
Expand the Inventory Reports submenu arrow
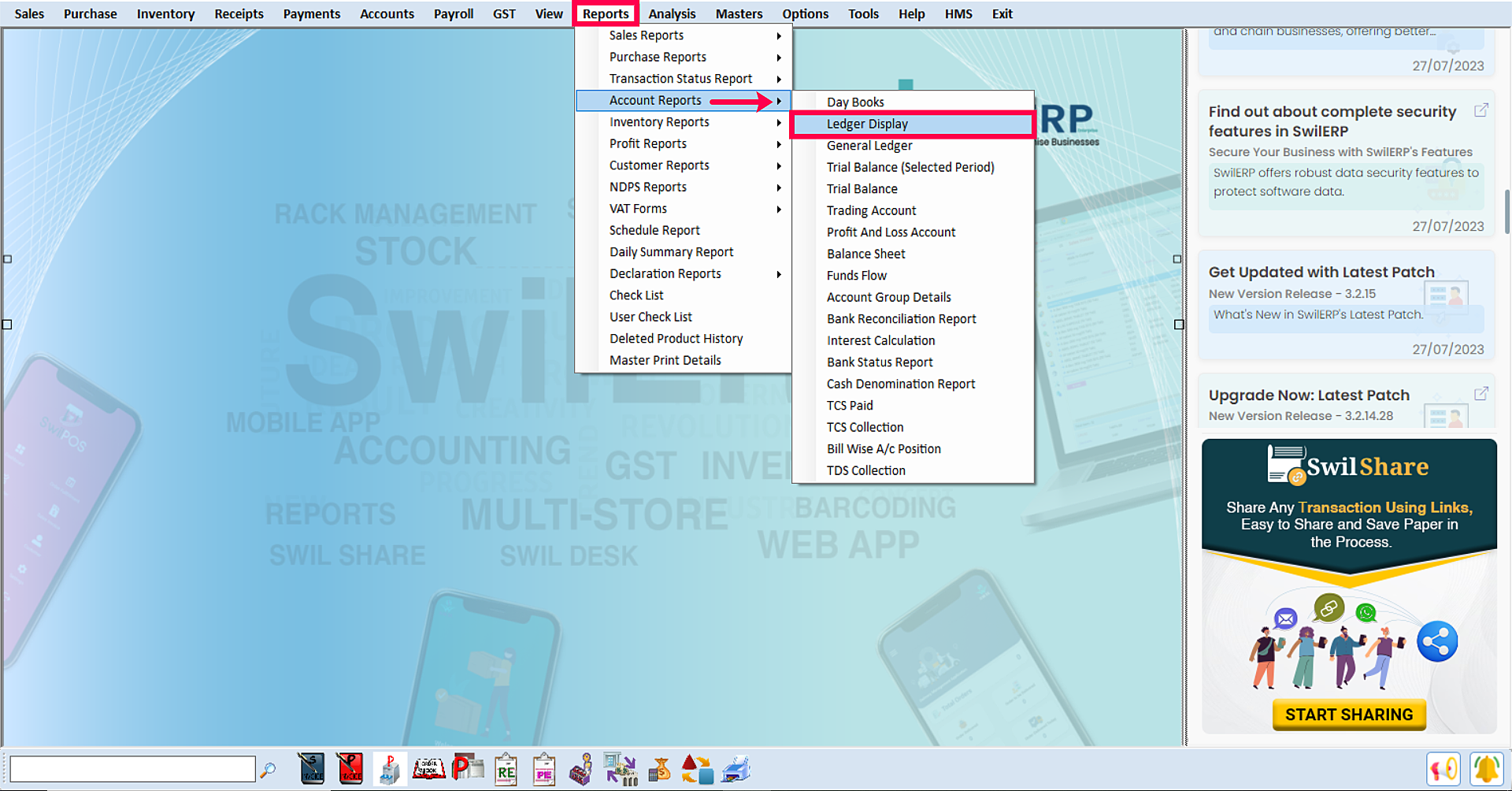pos(779,122)
